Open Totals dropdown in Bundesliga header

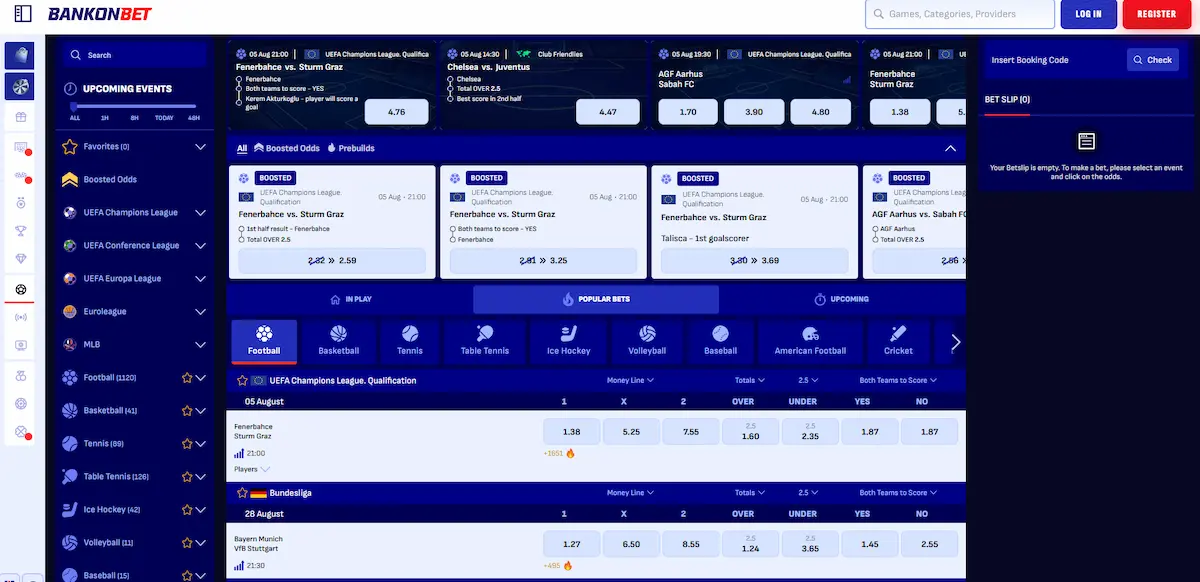point(750,493)
